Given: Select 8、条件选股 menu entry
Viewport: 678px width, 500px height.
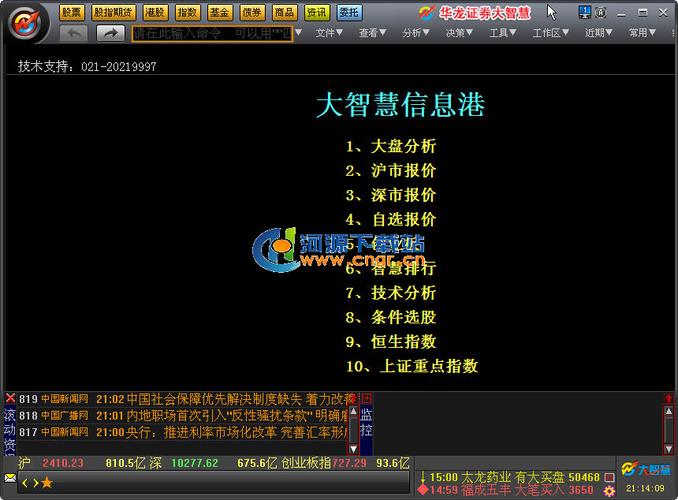Looking at the screenshot, I should pyautogui.click(x=390, y=317).
